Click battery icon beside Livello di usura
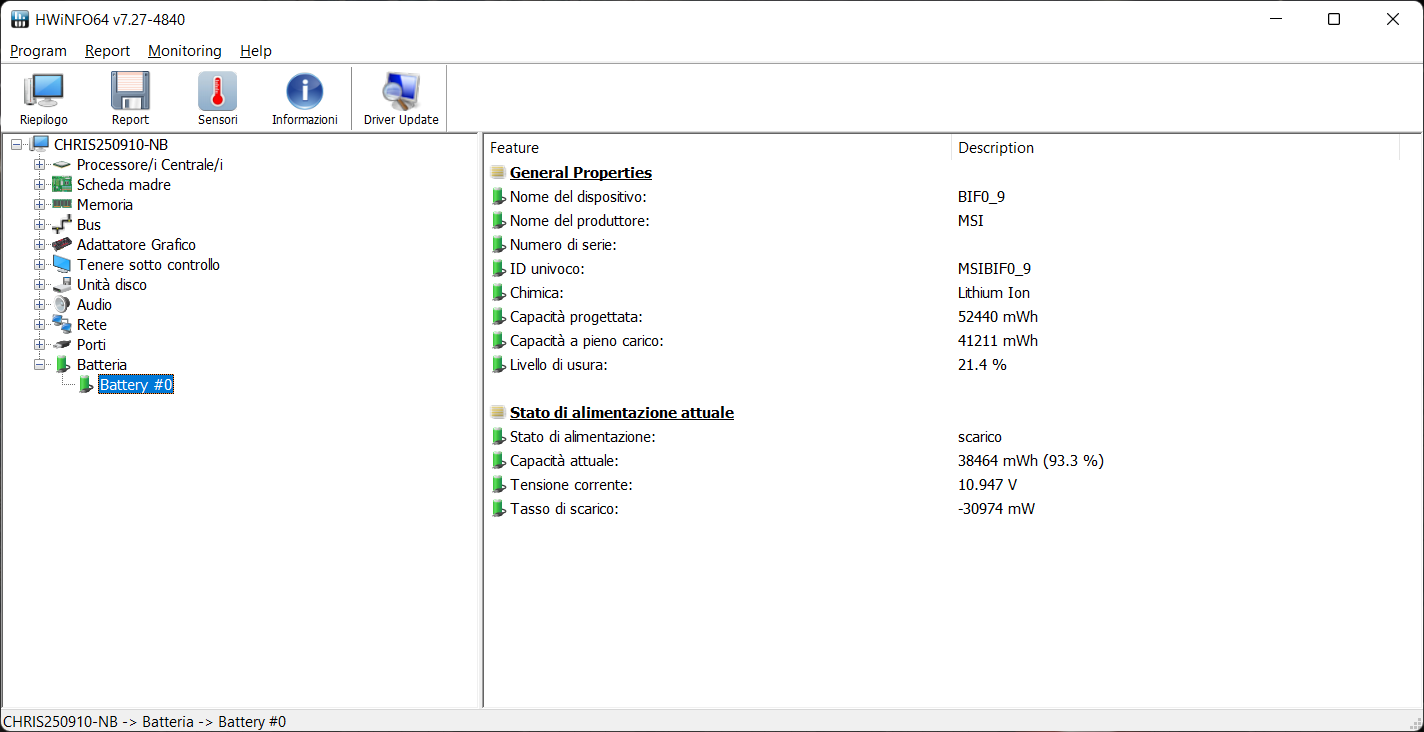 pos(498,365)
